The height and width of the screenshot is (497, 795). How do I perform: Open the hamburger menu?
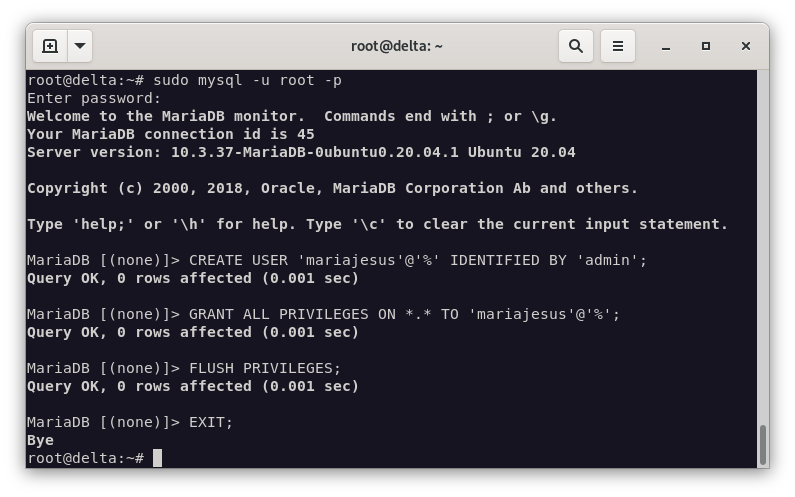[x=618, y=46]
